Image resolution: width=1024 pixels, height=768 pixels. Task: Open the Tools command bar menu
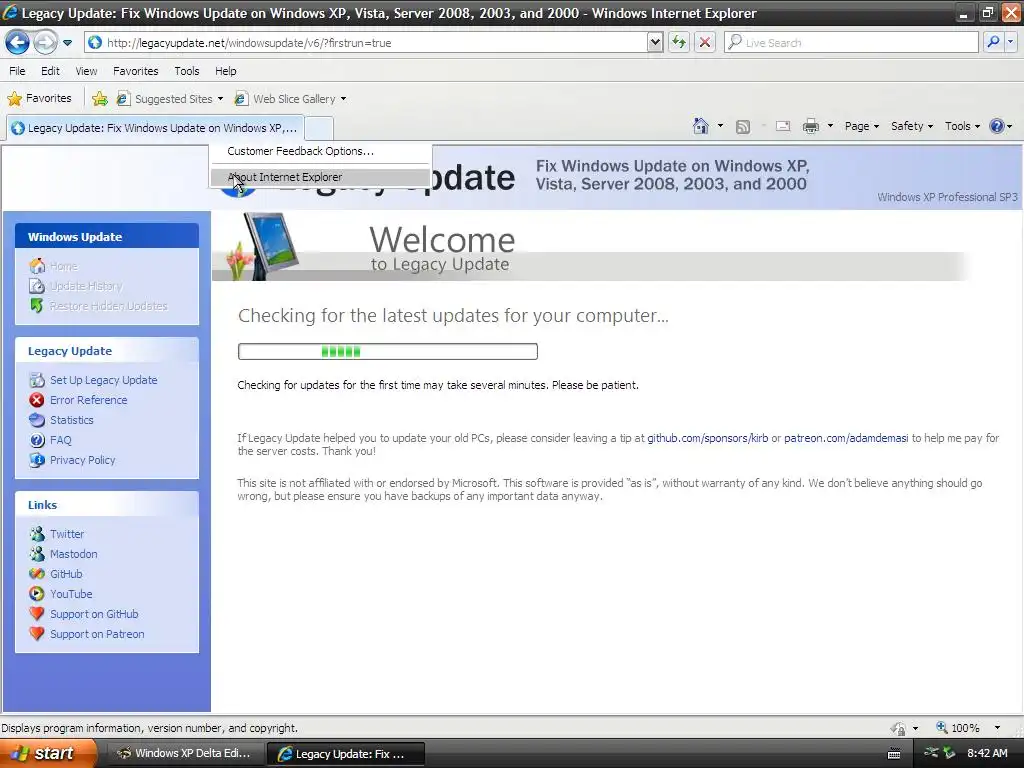(x=963, y=126)
